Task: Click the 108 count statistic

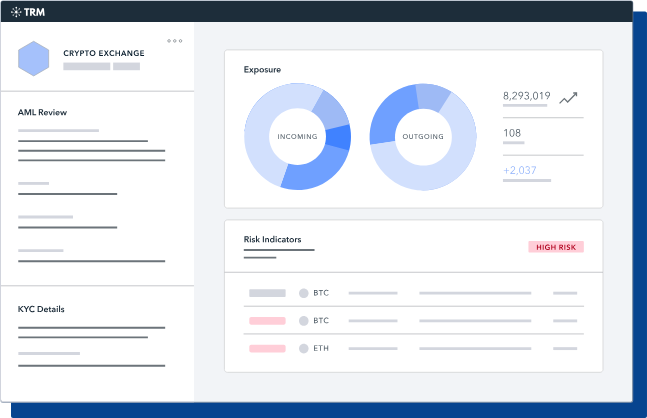Action: (x=512, y=133)
